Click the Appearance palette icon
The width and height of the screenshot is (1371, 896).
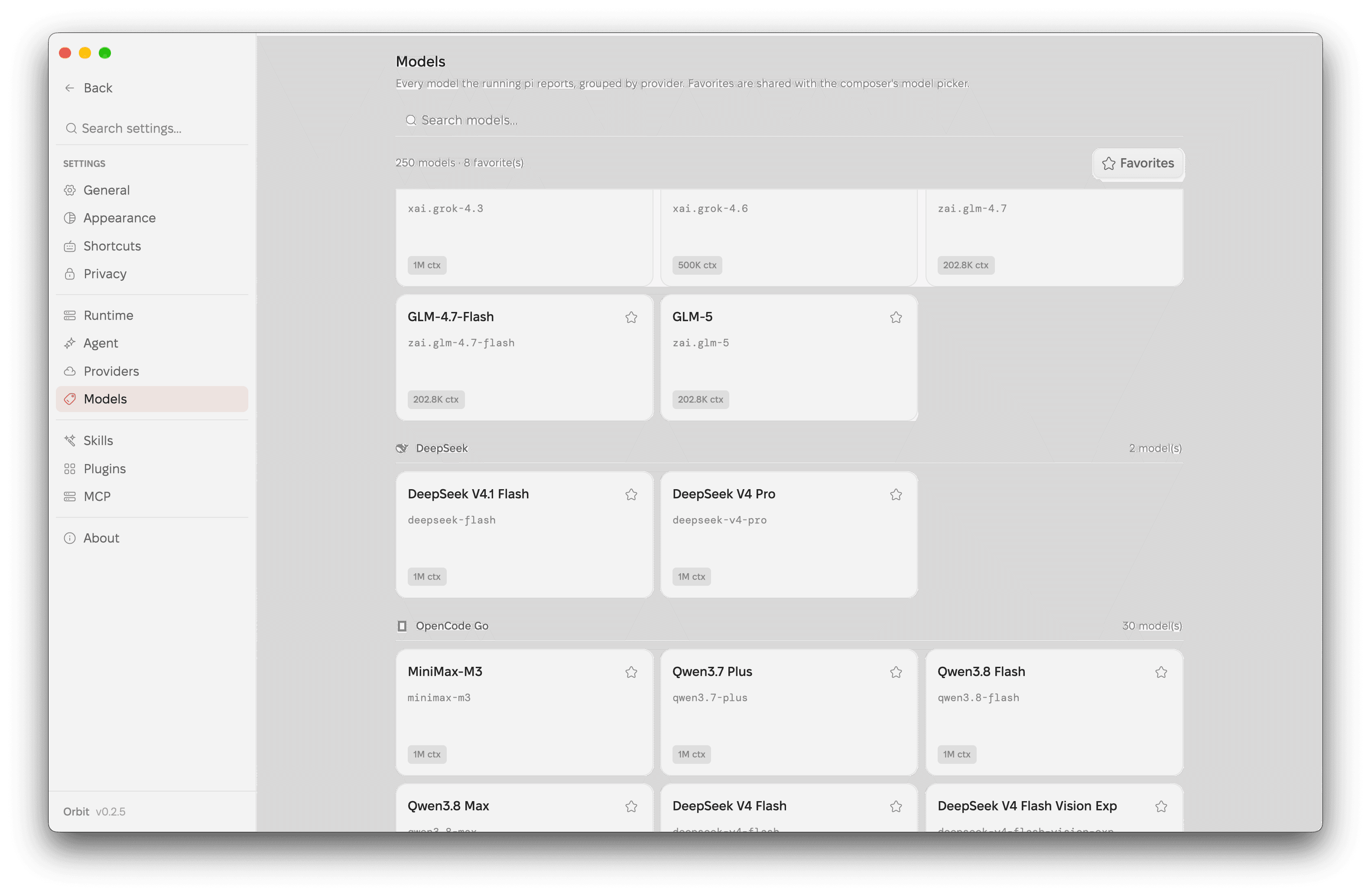tap(70, 218)
